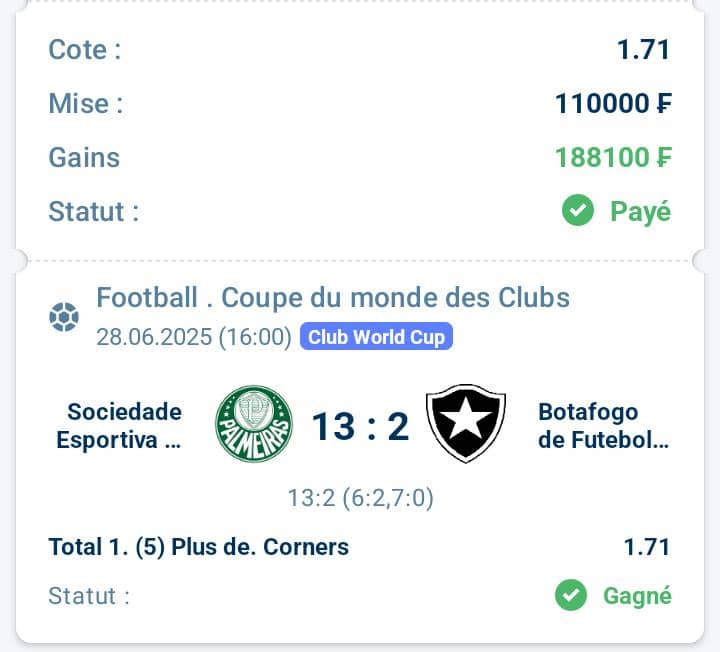Click the football sport icon
The image size is (720, 652).
tap(64, 317)
